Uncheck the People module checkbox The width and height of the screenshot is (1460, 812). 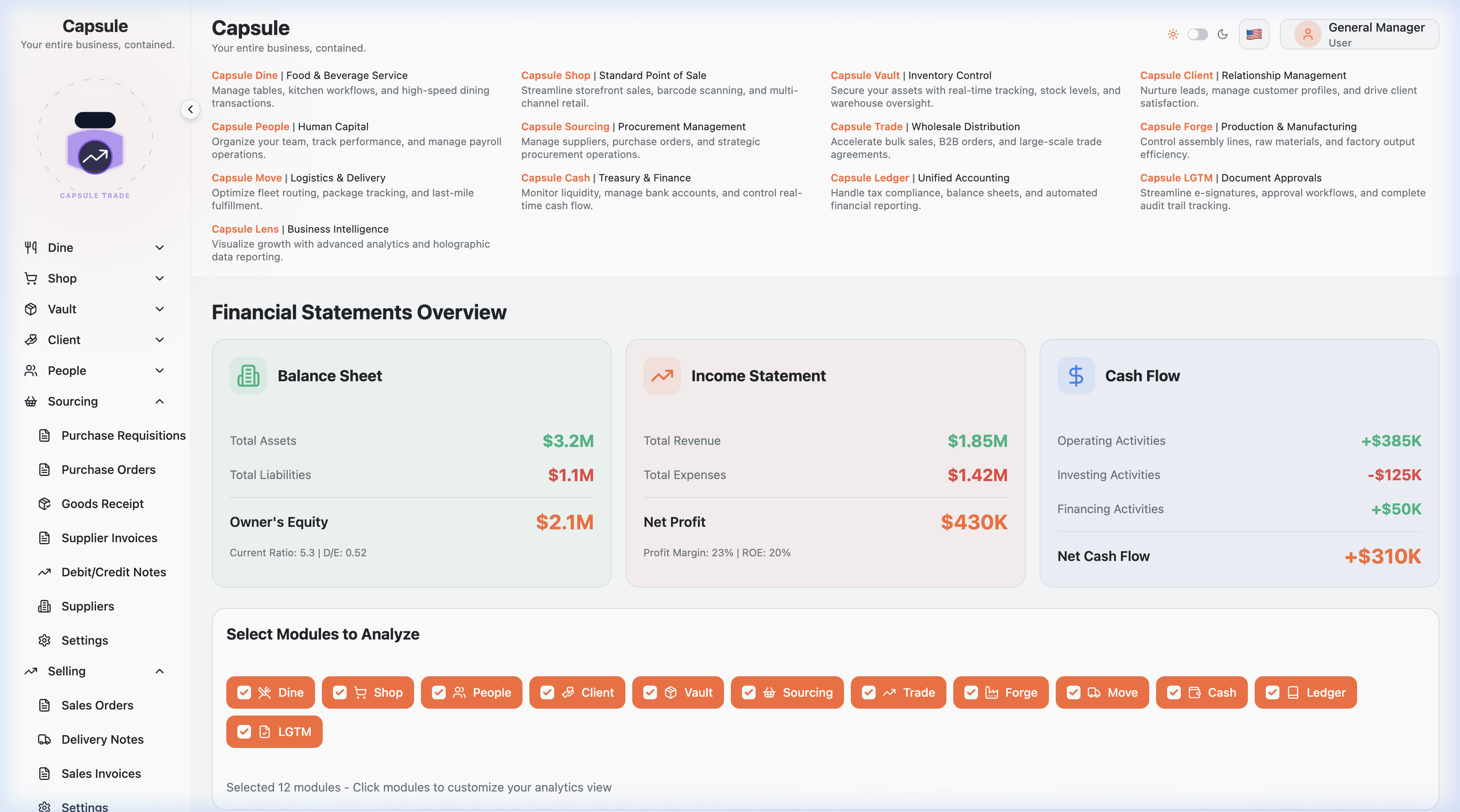point(439,692)
